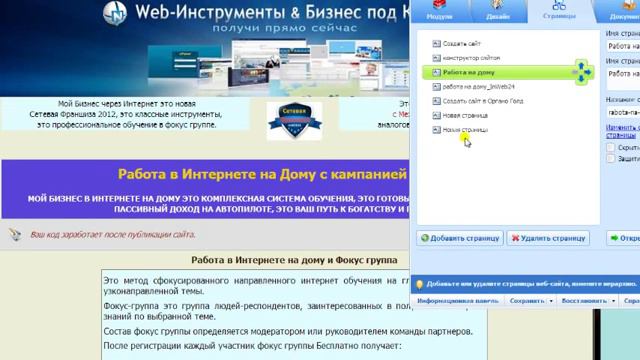640x360 pixels.
Task: Click the 'После регистрации каждый участник' line
Action: pos(252,346)
